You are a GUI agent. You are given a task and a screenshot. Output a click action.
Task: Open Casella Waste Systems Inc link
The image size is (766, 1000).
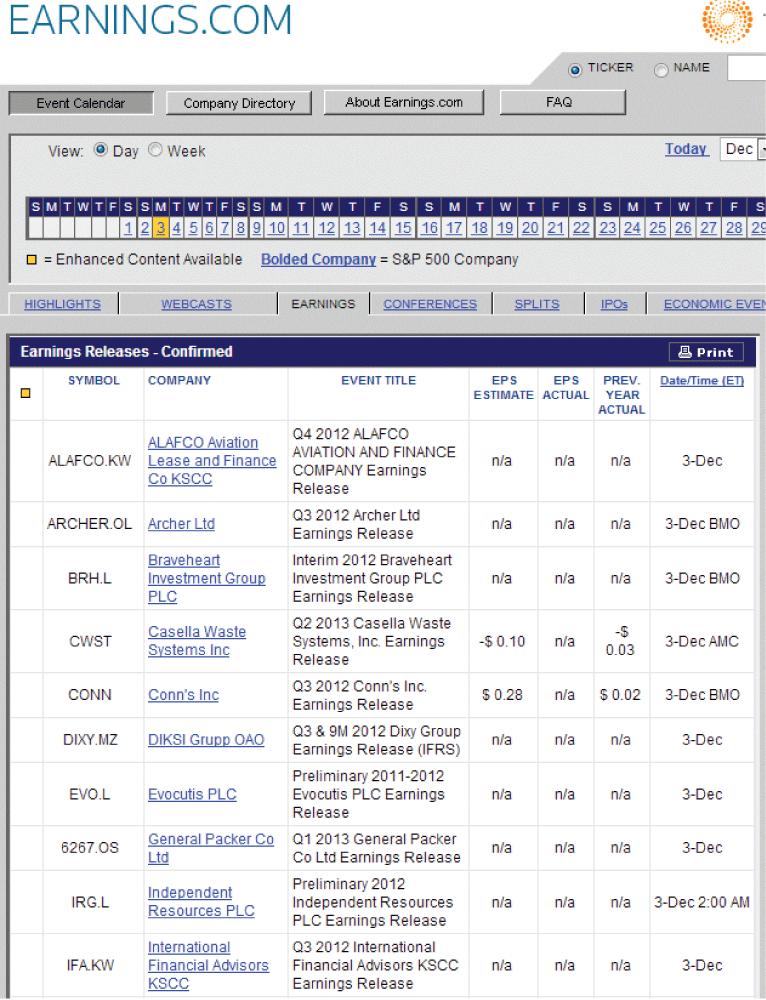197,641
